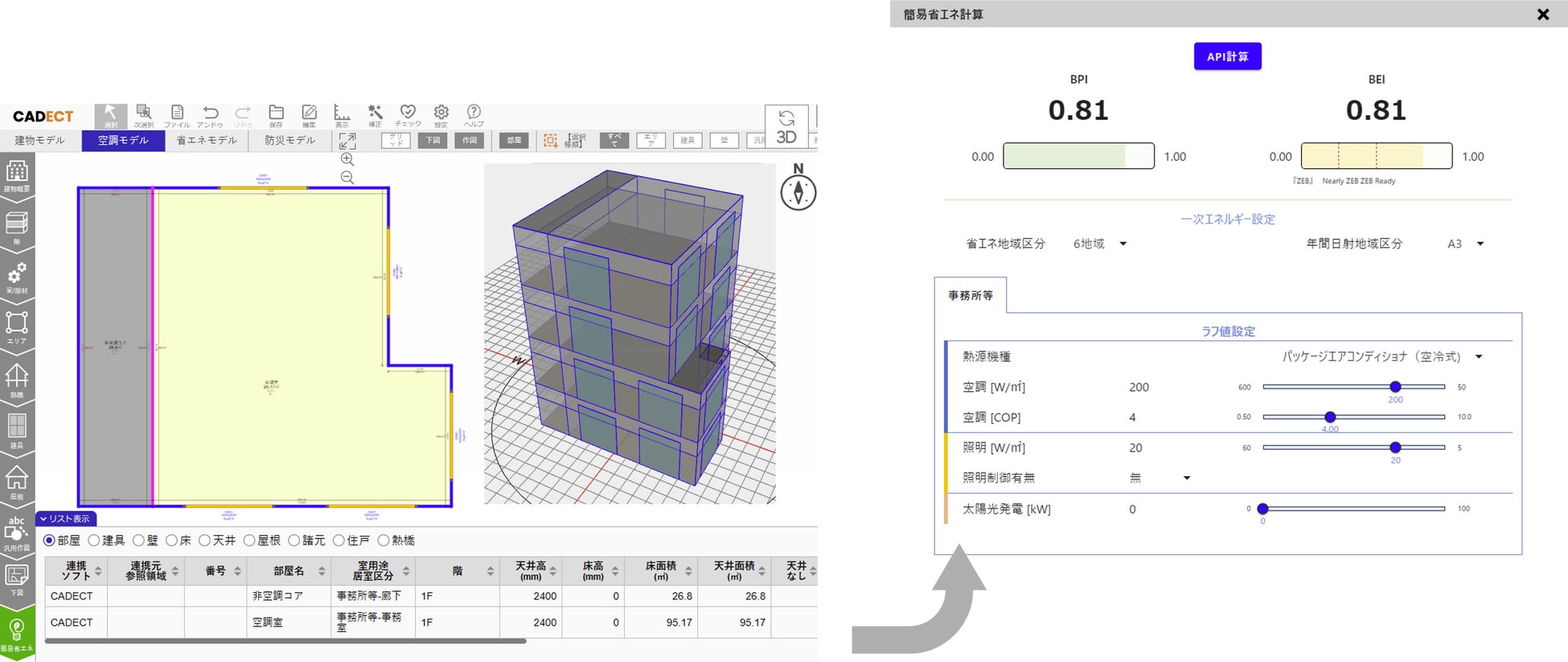Select the 選択 arrow tool
Viewport: 1568px width, 662px height.
(110, 116)
